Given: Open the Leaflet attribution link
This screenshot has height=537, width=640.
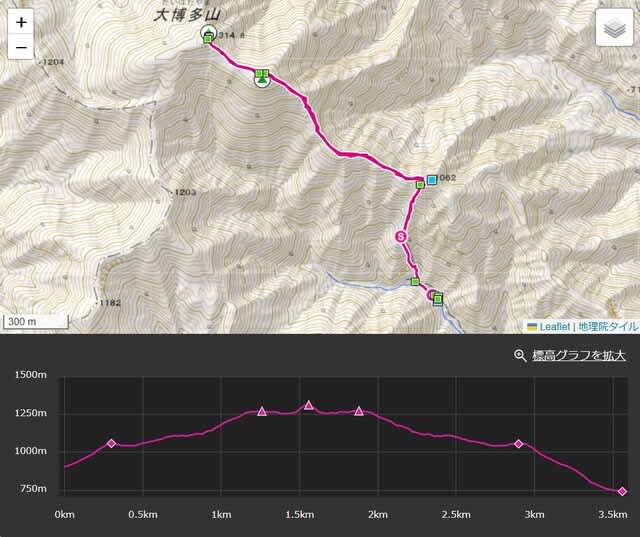Looking at the screenshot, I should (x=554, y=326).
